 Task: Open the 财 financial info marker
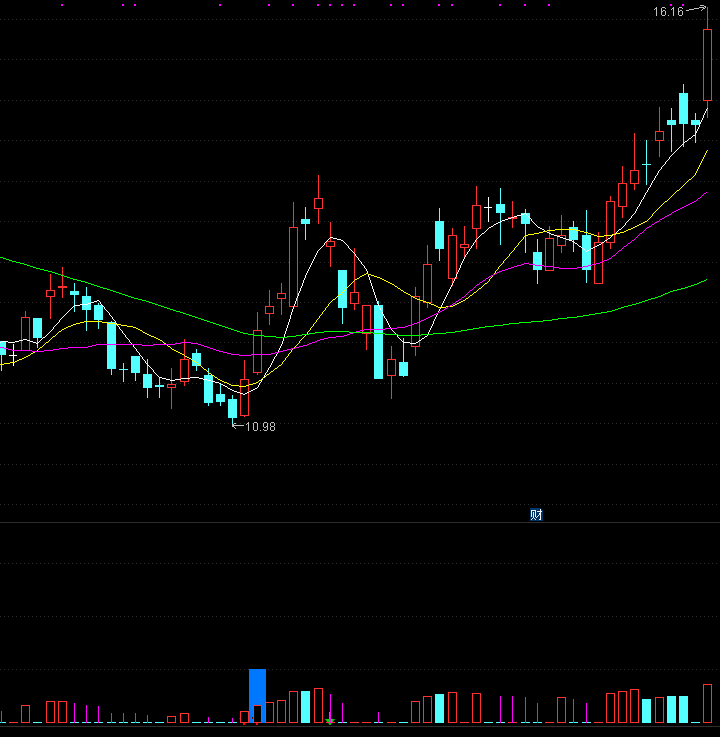[x=536, y=515]
